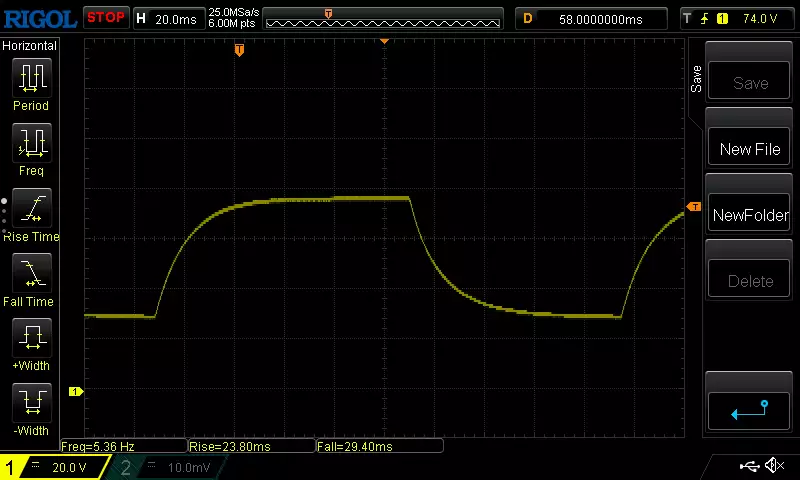Select the Freq measurement icon

pos(31,143)
